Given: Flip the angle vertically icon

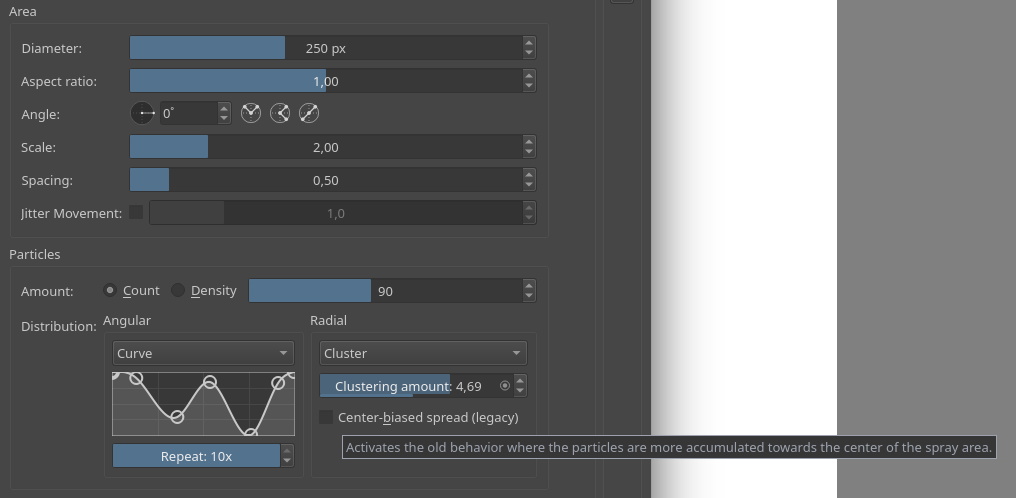Looking at the screenshot, I should (280, 113).
